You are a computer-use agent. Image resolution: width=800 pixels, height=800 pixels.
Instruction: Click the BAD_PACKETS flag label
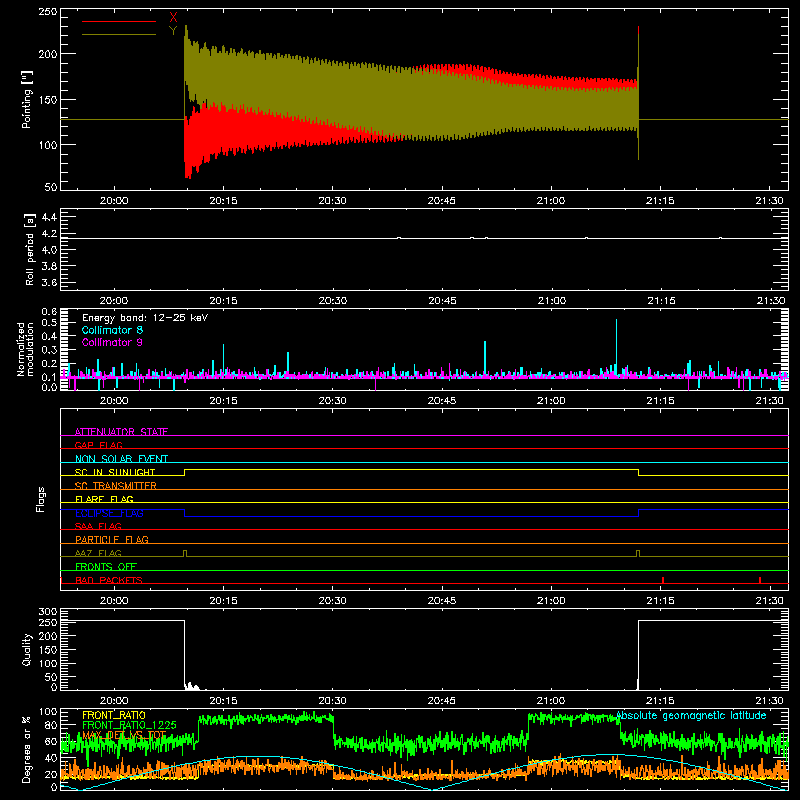[109, 580]
